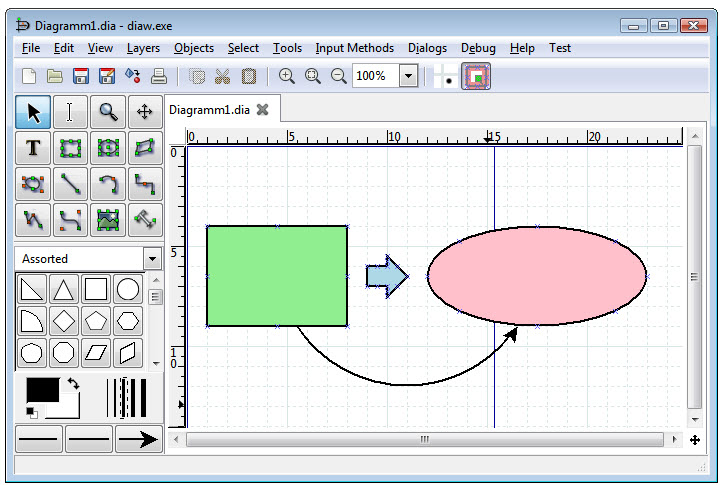The width and height of the screenshot is (727, 485).
Task: Open the Select menu
Action: [x=243, y=48]
